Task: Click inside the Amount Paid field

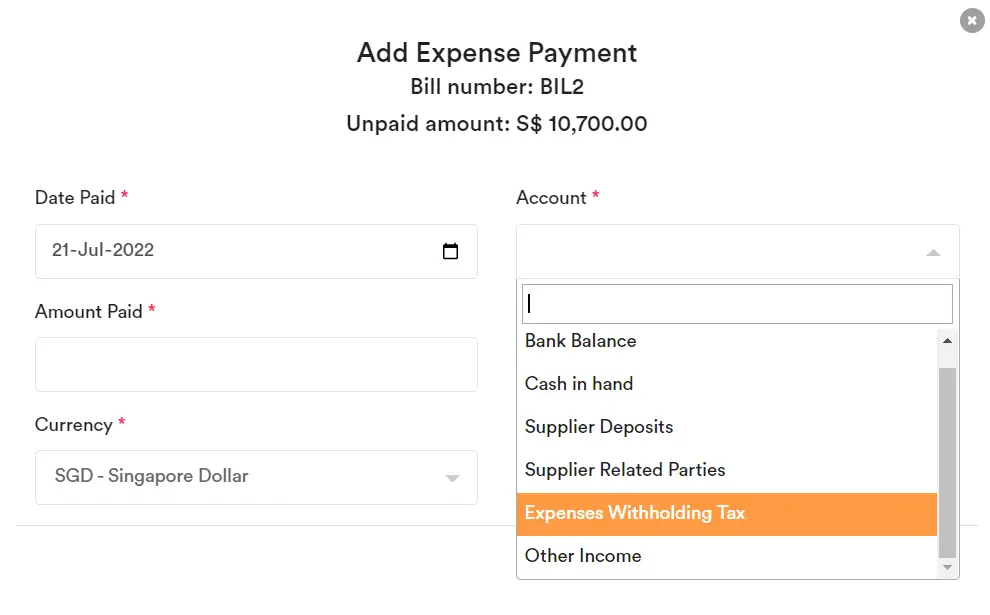Action: 256,364
